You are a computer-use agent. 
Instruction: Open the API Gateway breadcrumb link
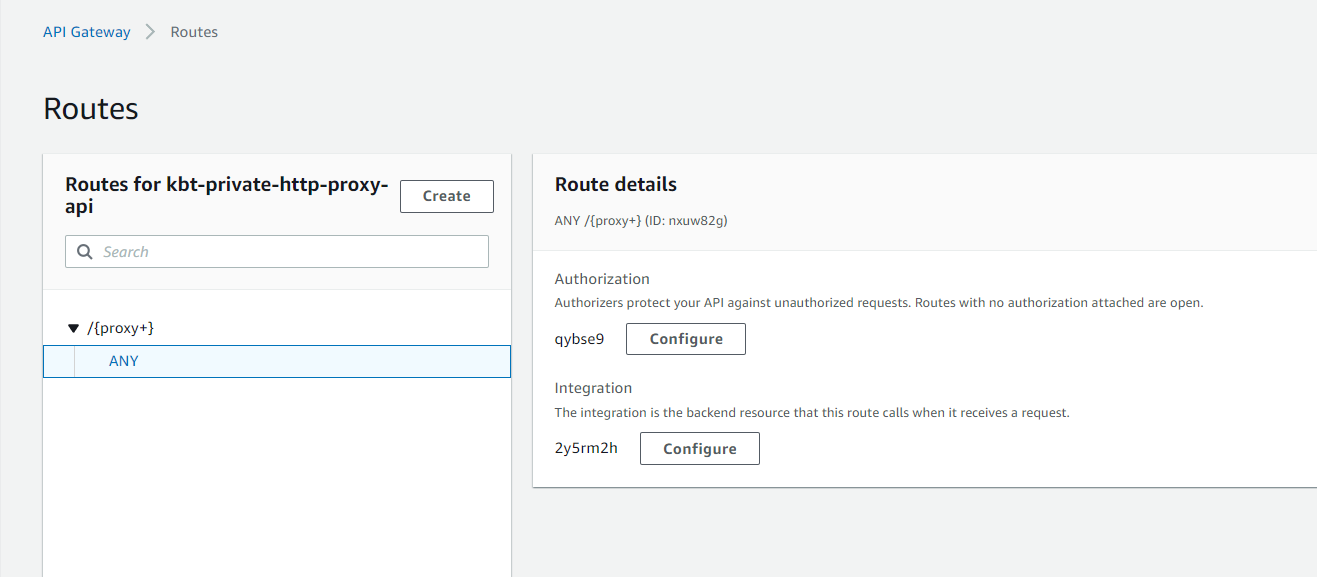(86, 32)
